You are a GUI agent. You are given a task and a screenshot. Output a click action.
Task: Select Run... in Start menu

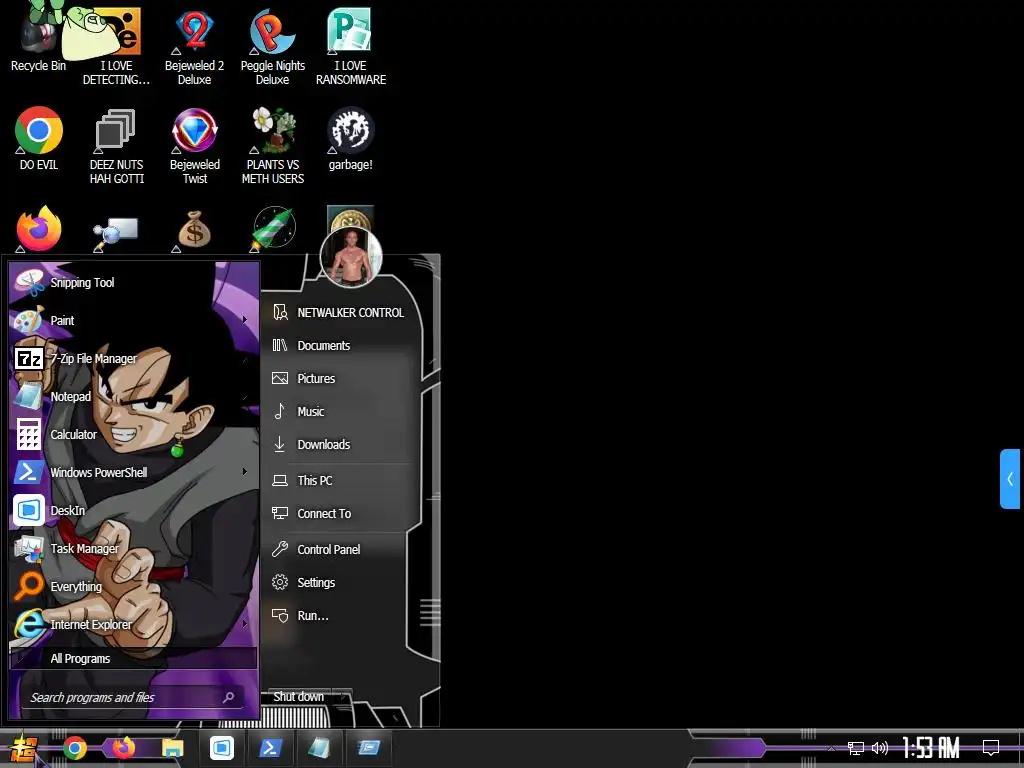[x=340, y=616]
